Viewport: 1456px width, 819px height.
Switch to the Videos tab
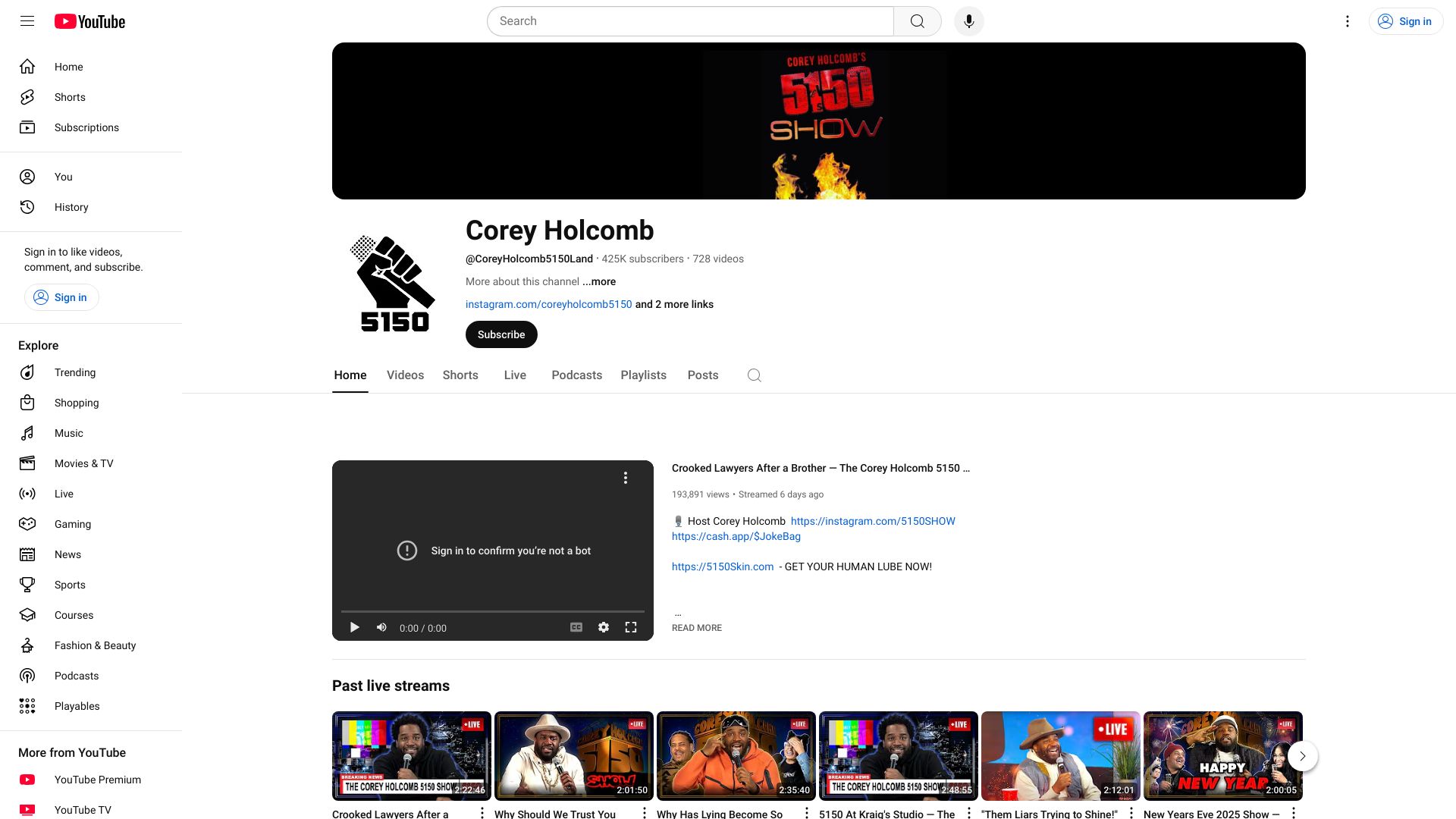[x=405, y=375]
